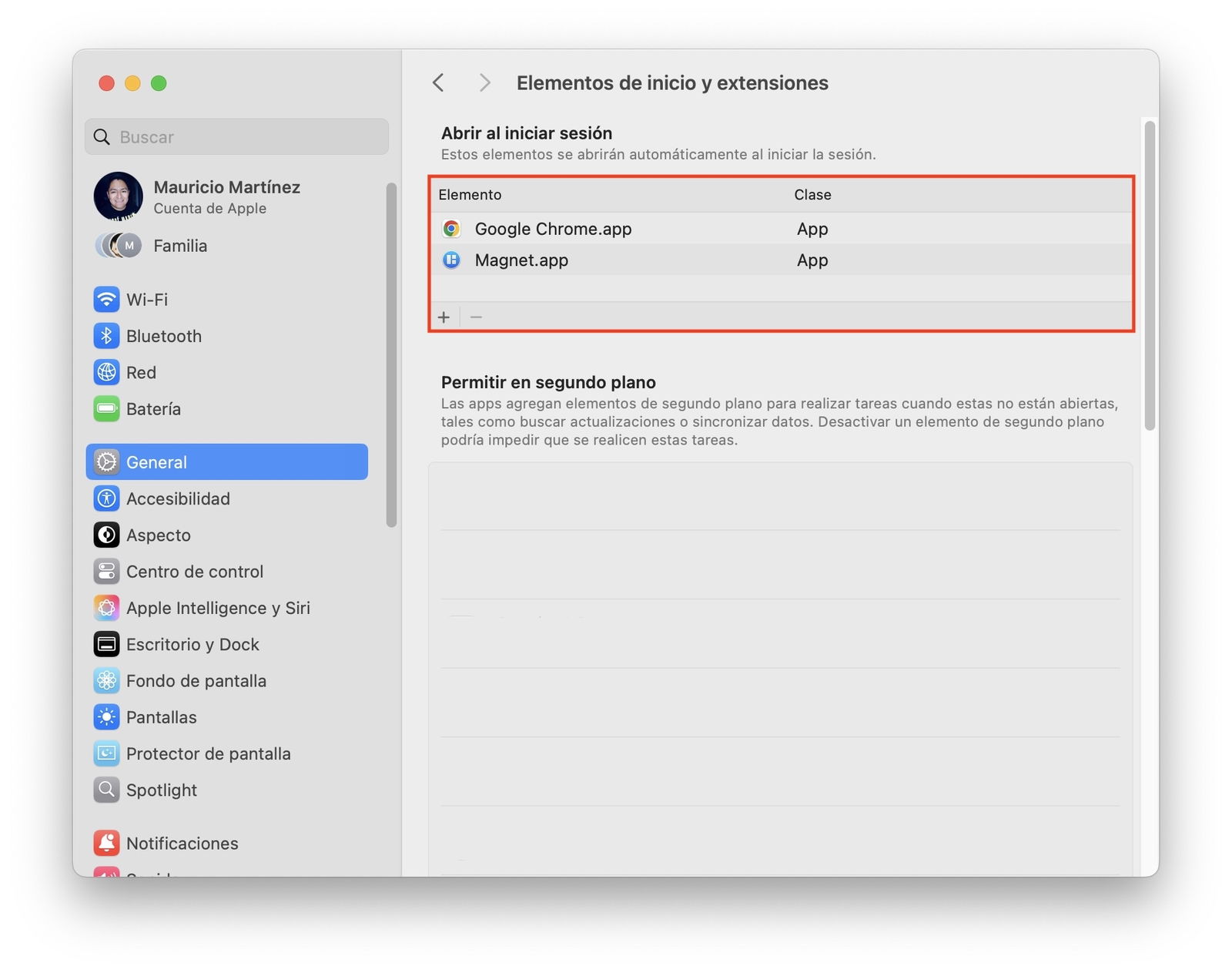Open Bluetooth settings icon
Image resolution: width=1232 pixels, height=973 pixels.
click(x=106, y=336)
